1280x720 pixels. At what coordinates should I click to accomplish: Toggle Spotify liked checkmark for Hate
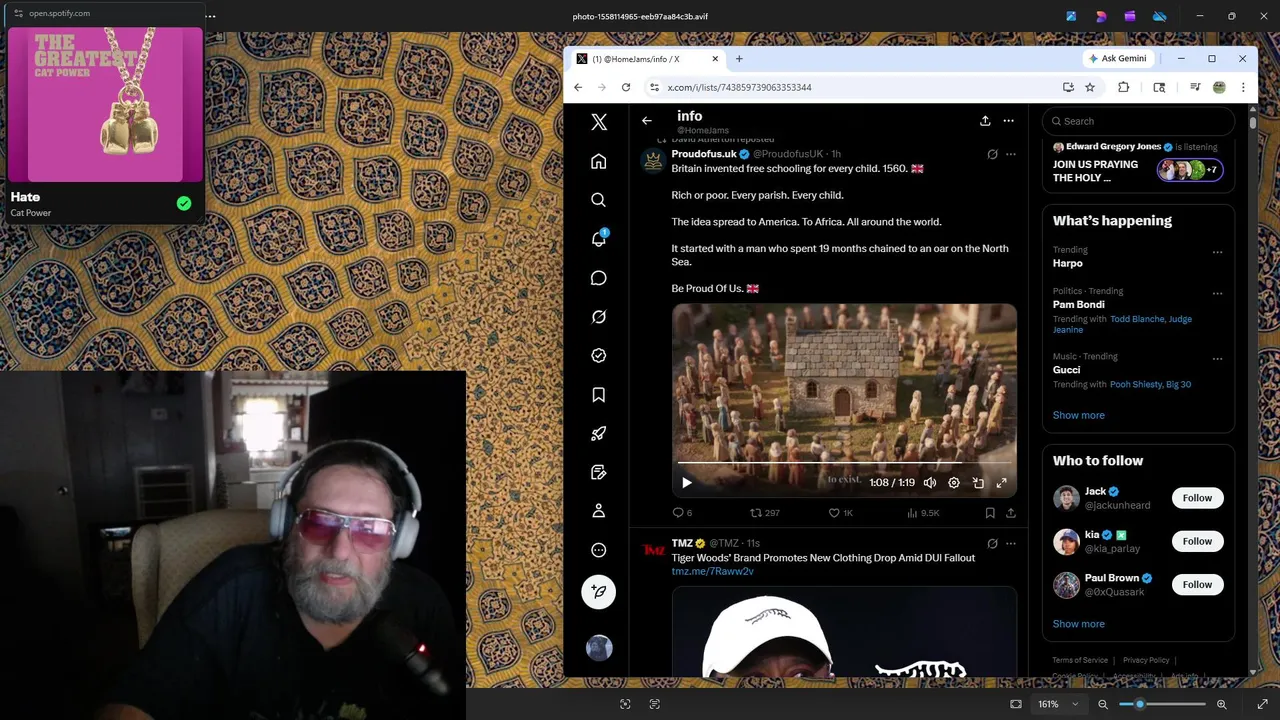[x=184, y=204]
